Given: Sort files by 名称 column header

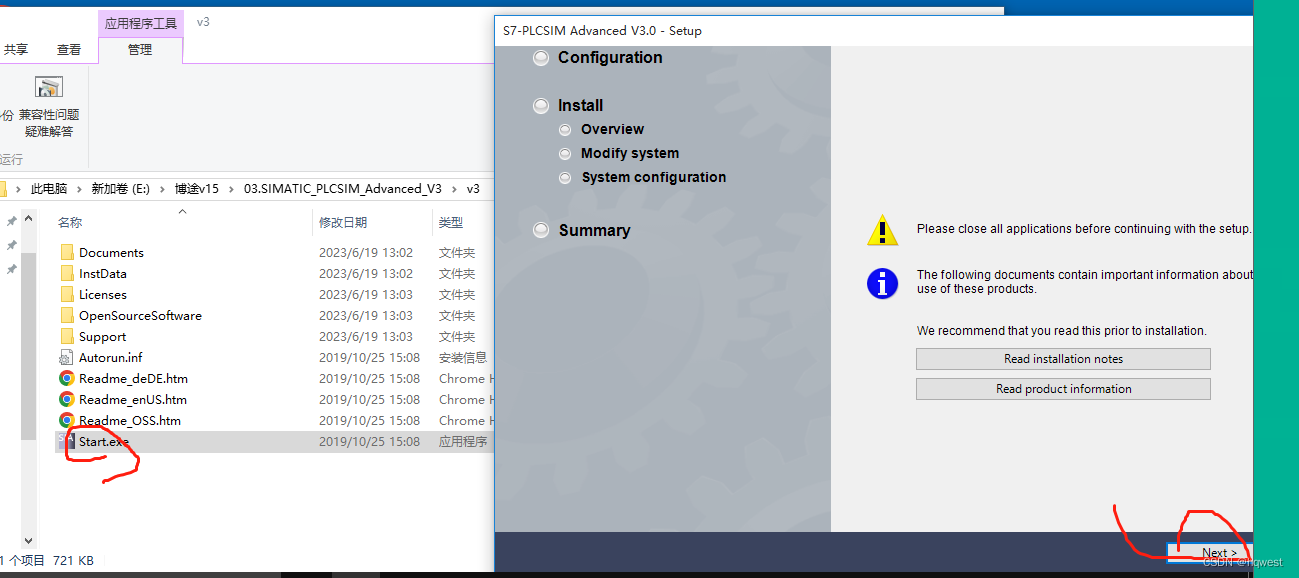Looking at the screenshot, I should 70,222.
